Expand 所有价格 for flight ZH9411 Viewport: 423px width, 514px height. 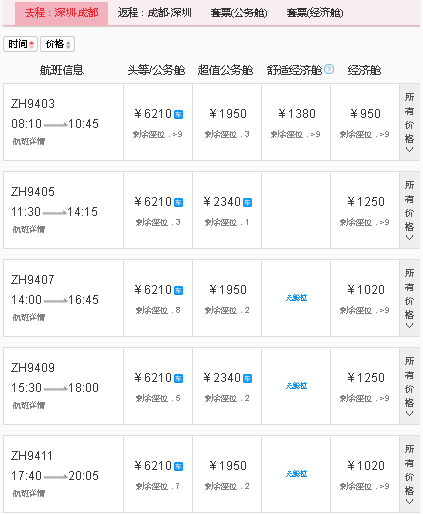pyautogui.click(x=409, y=474)
